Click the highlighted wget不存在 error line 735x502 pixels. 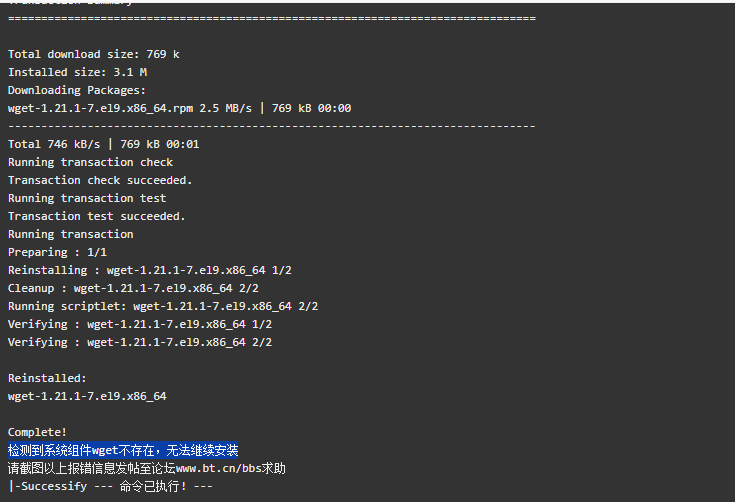tap(123, 450)
